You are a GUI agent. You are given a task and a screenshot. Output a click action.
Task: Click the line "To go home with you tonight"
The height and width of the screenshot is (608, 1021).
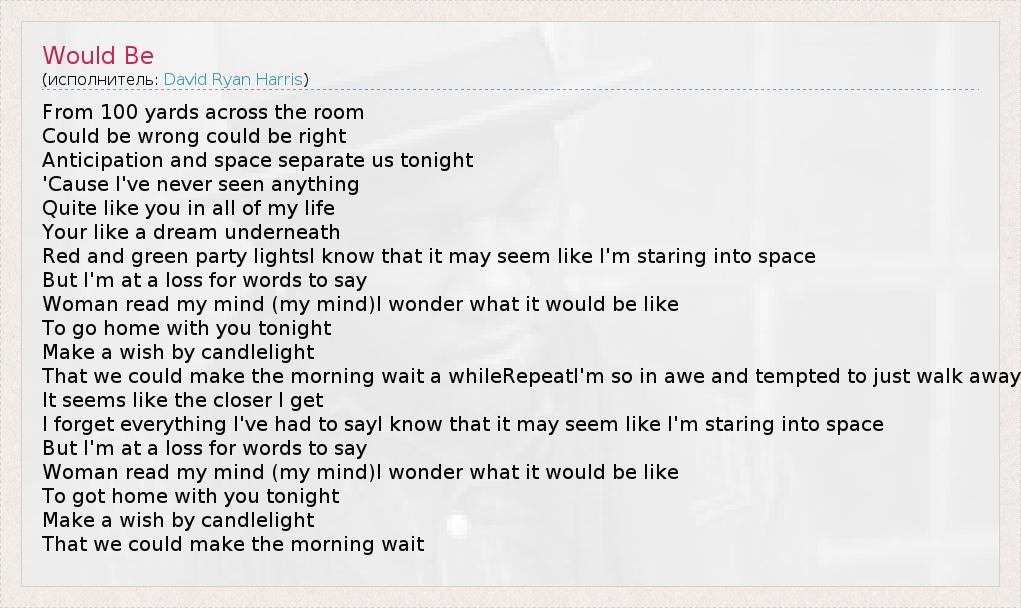186,328
